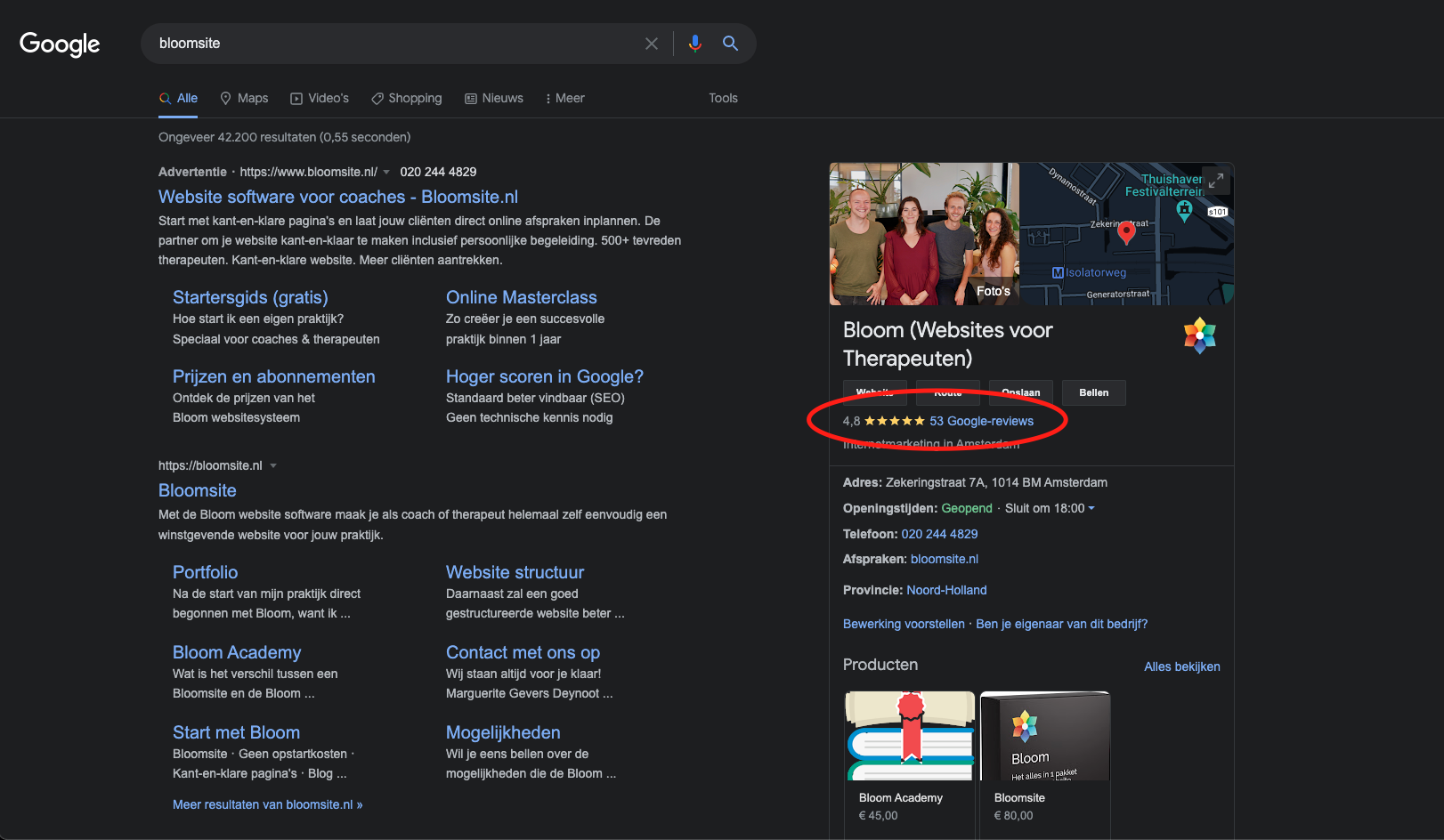Click the Tools button
The image size is (1444, 840).
[723, 98]
